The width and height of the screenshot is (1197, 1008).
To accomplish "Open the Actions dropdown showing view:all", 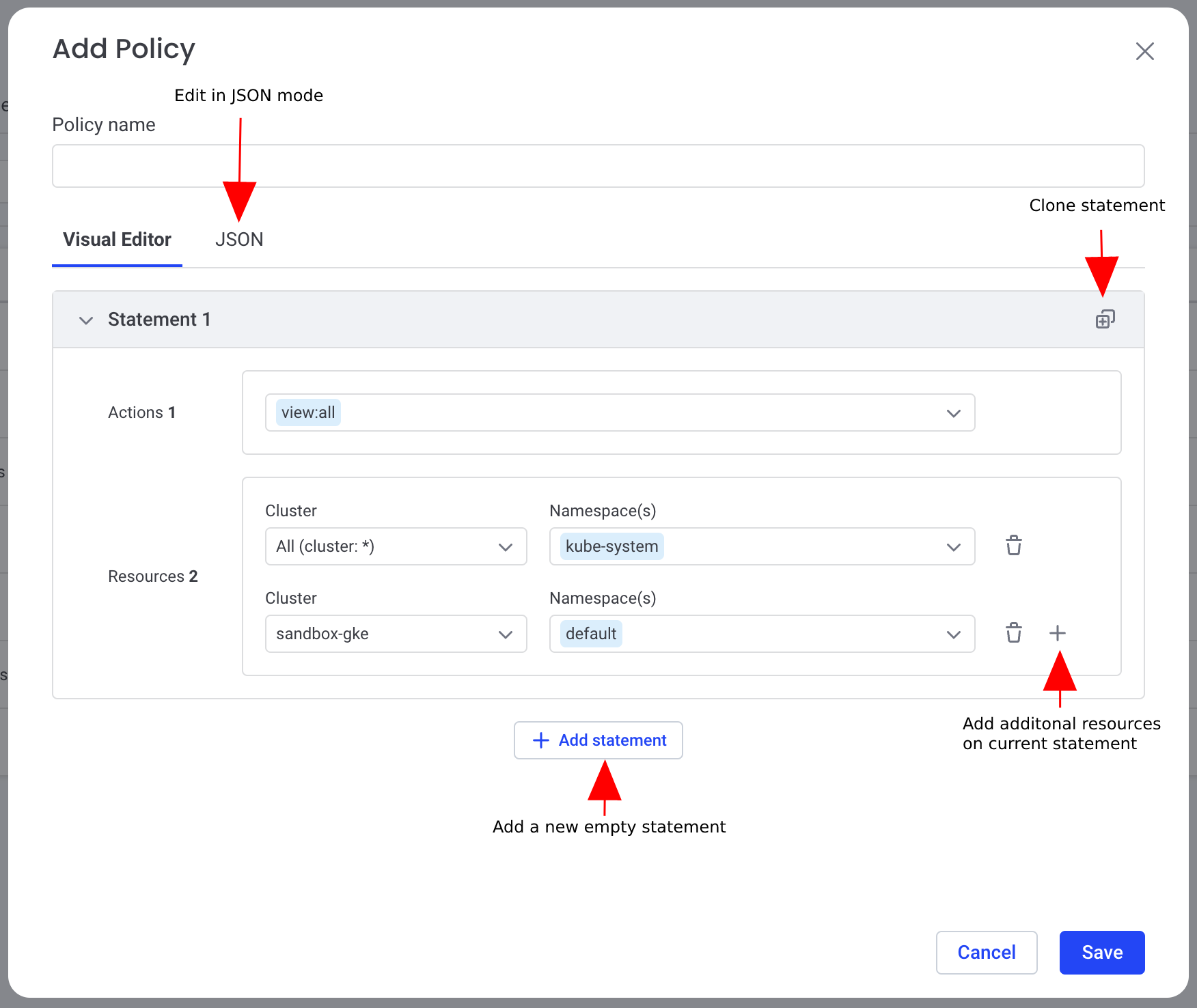I will click(953, 412).
